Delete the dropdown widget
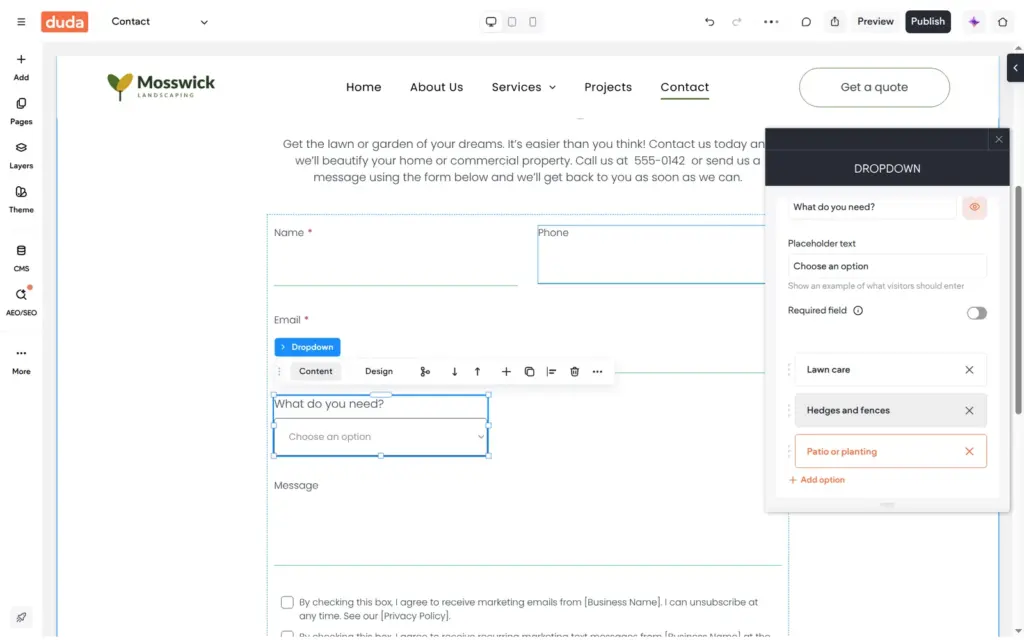The image size is (1024, 640). coord(575,372)
